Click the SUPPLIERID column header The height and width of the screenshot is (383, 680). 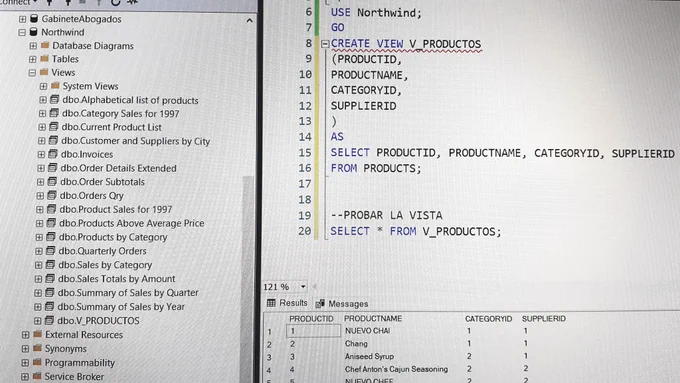point(543,319)
